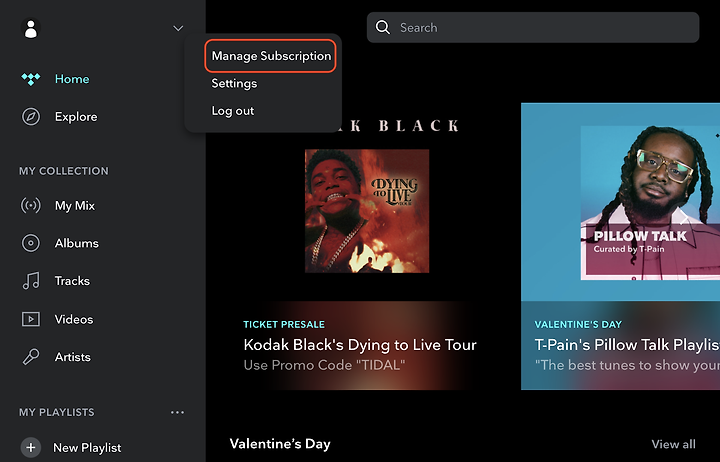This screenshot has height=462, width=720.
Task: Click the TIDAL logo Home icon
Action: point(31,79)
